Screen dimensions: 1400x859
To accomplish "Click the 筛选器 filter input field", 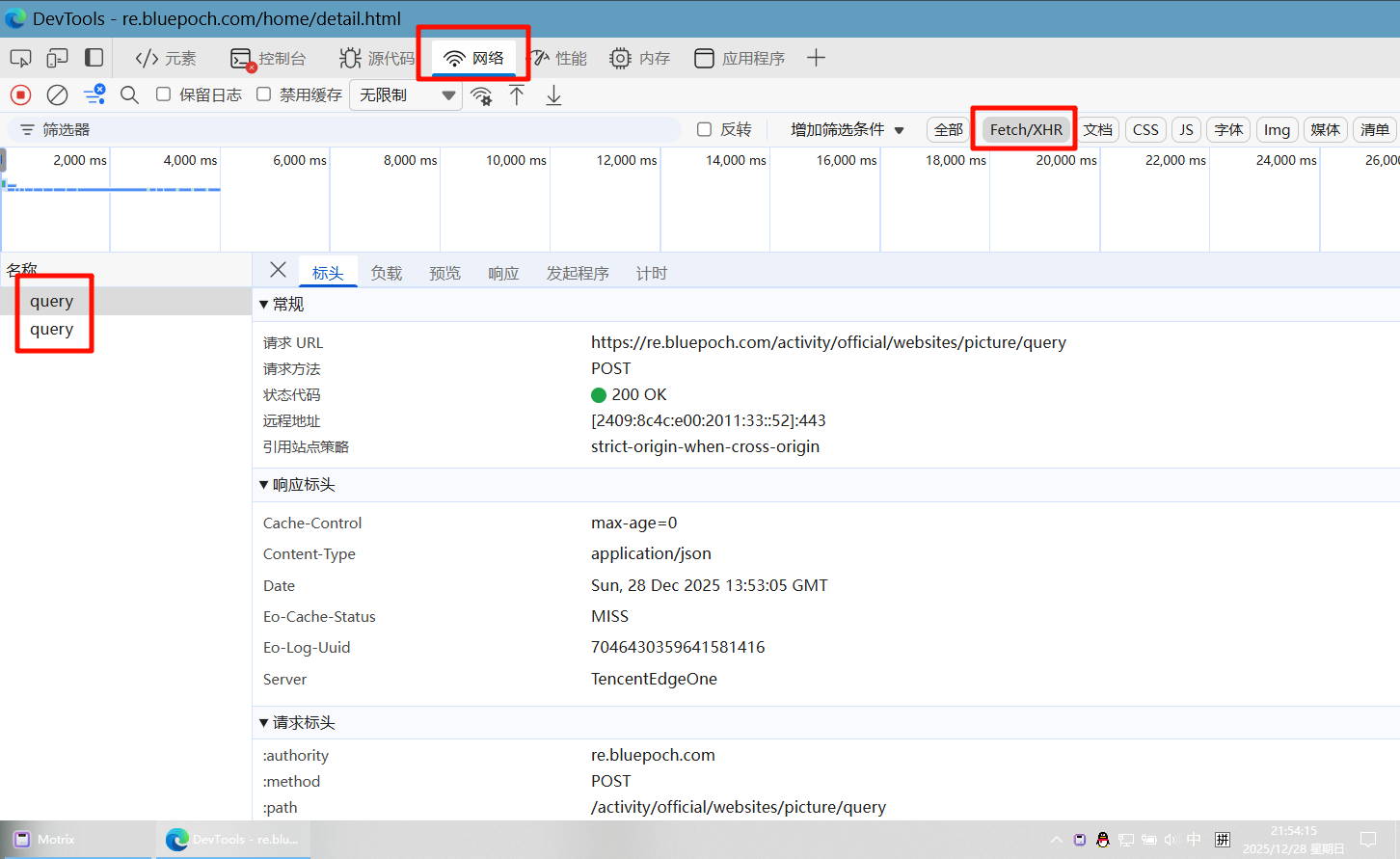I will tap(347, 129).
